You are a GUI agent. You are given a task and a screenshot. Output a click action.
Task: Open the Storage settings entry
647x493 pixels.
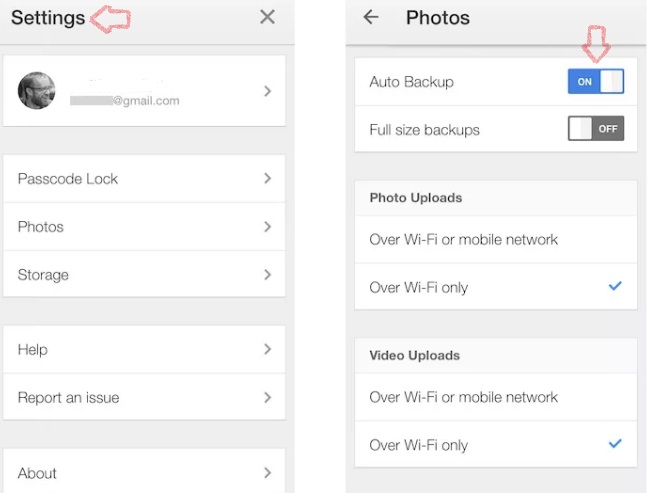coord(43,275)
